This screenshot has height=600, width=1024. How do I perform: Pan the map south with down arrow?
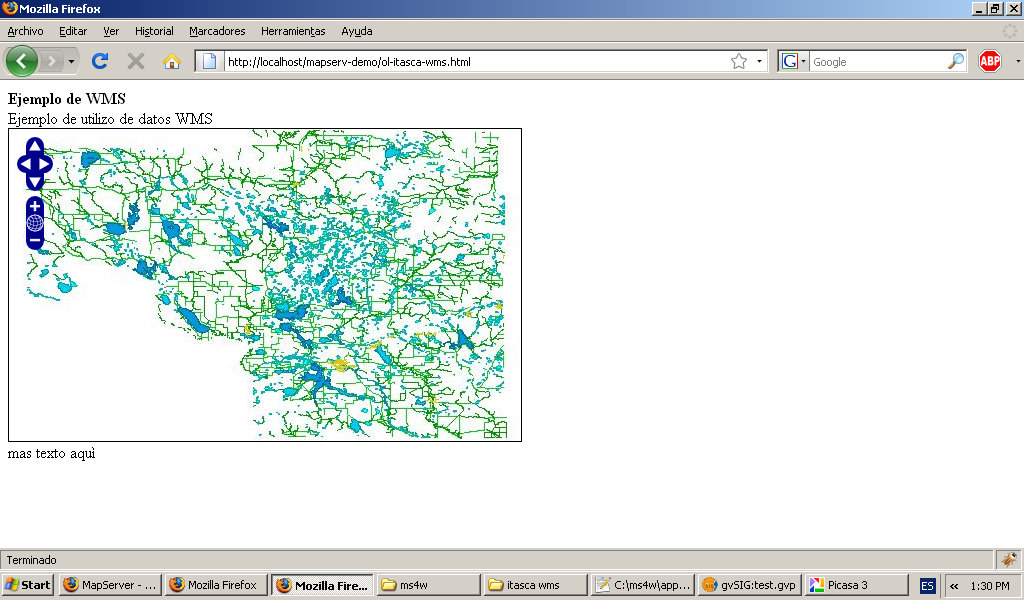pyautogui.click(x=35, y=181)
